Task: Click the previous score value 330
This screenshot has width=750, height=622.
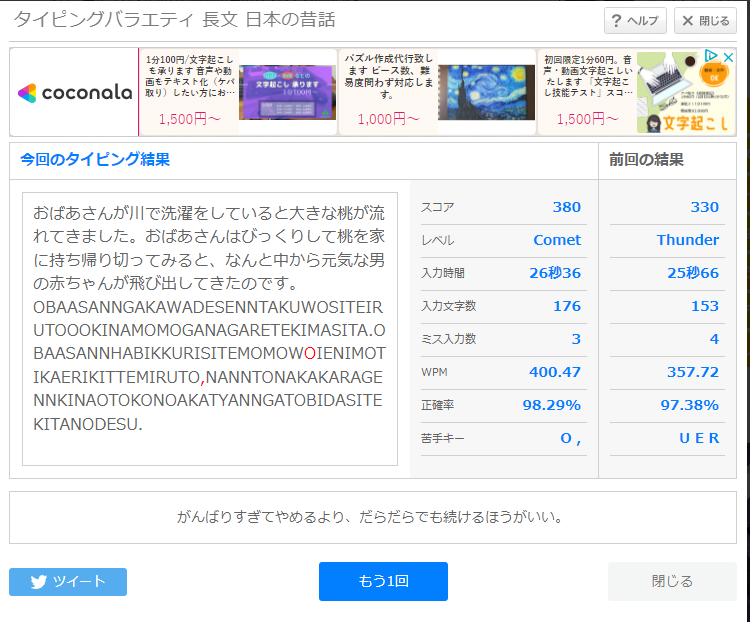Action: click(705, 207)
